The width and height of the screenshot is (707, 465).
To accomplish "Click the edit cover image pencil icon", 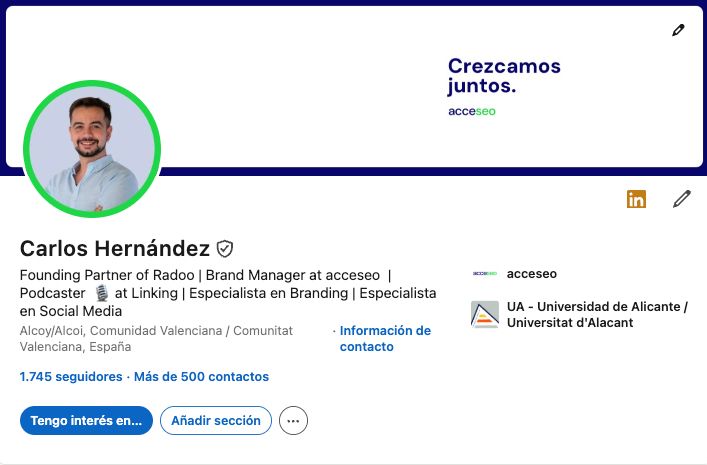I will [x=679, y=30].
